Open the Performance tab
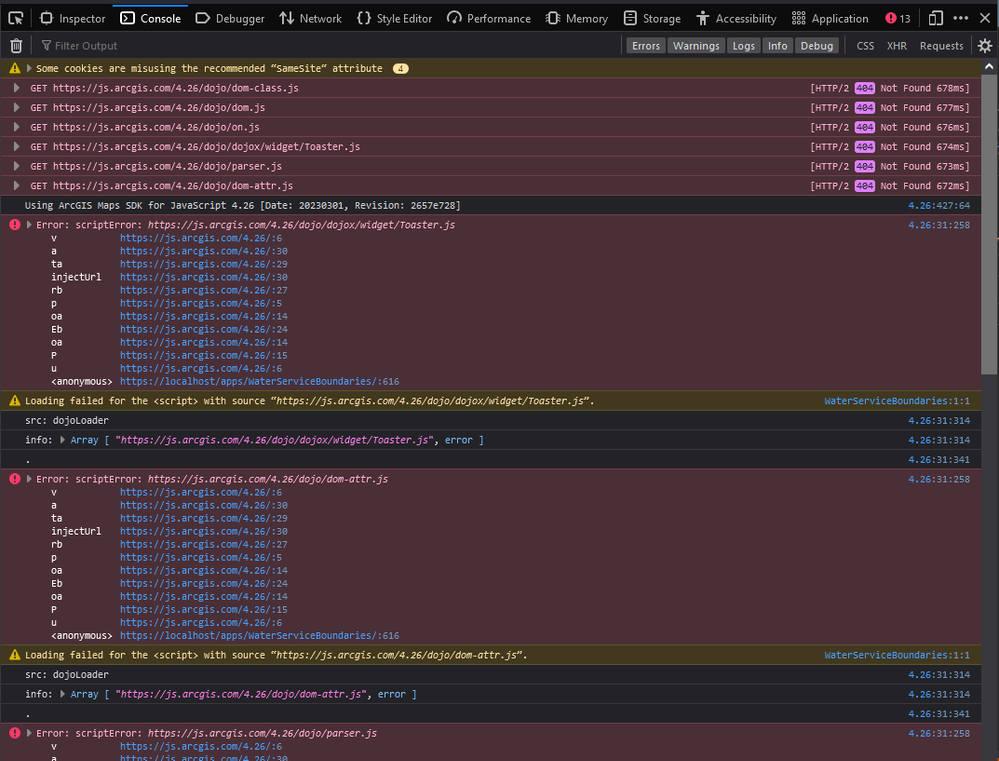The width and height of the screenshot is (999, 761). [x=489, y=18]
